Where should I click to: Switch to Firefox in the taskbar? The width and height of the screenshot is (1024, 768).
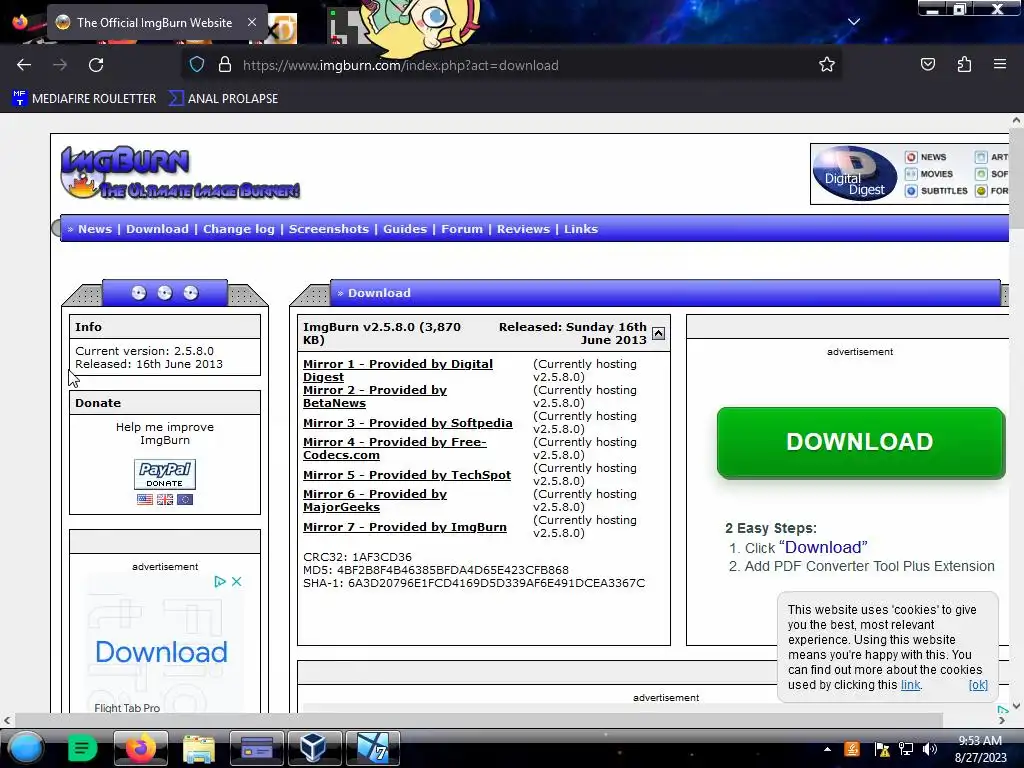140,748
